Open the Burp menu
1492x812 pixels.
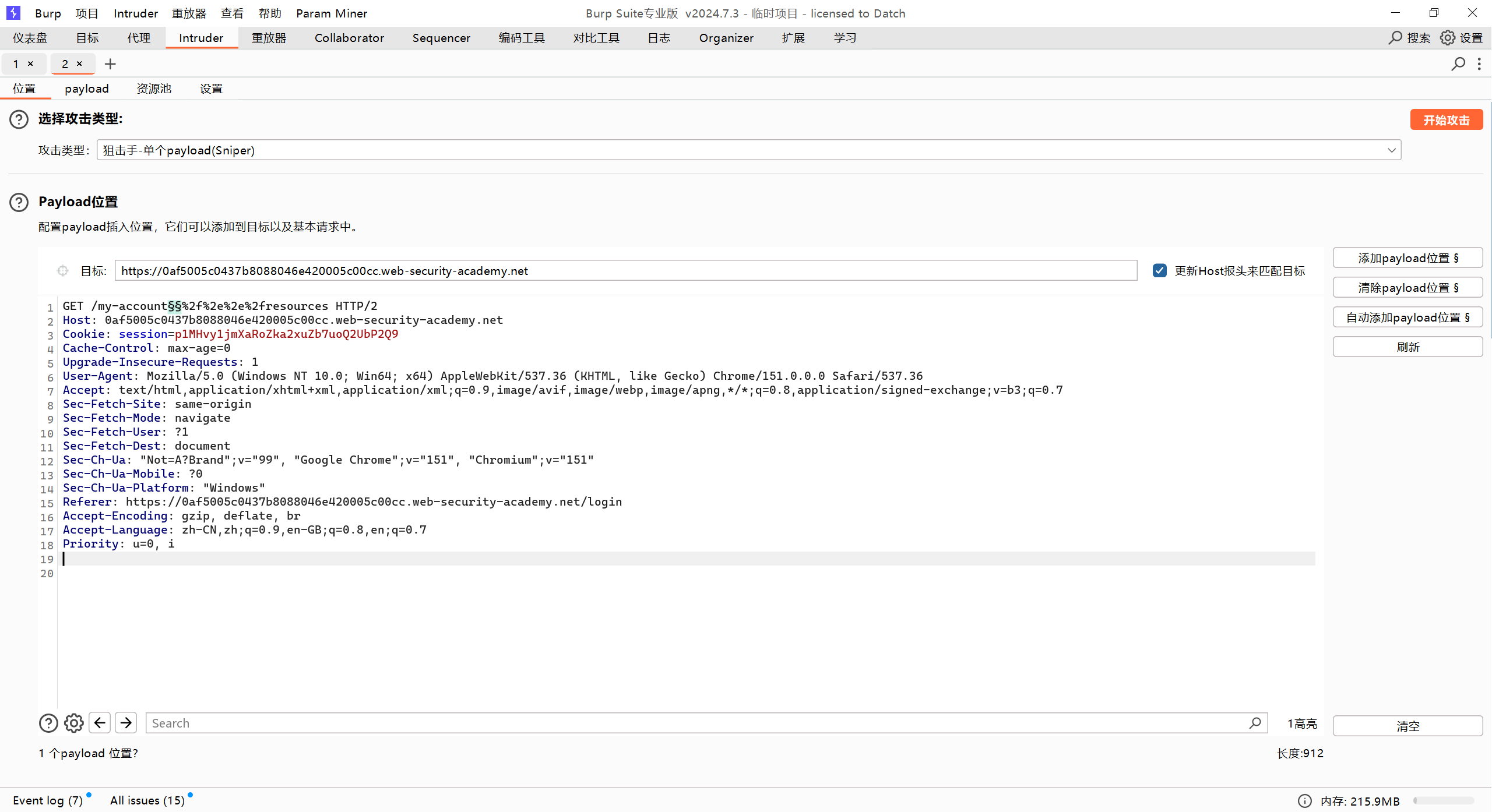(x=48, y=13)
